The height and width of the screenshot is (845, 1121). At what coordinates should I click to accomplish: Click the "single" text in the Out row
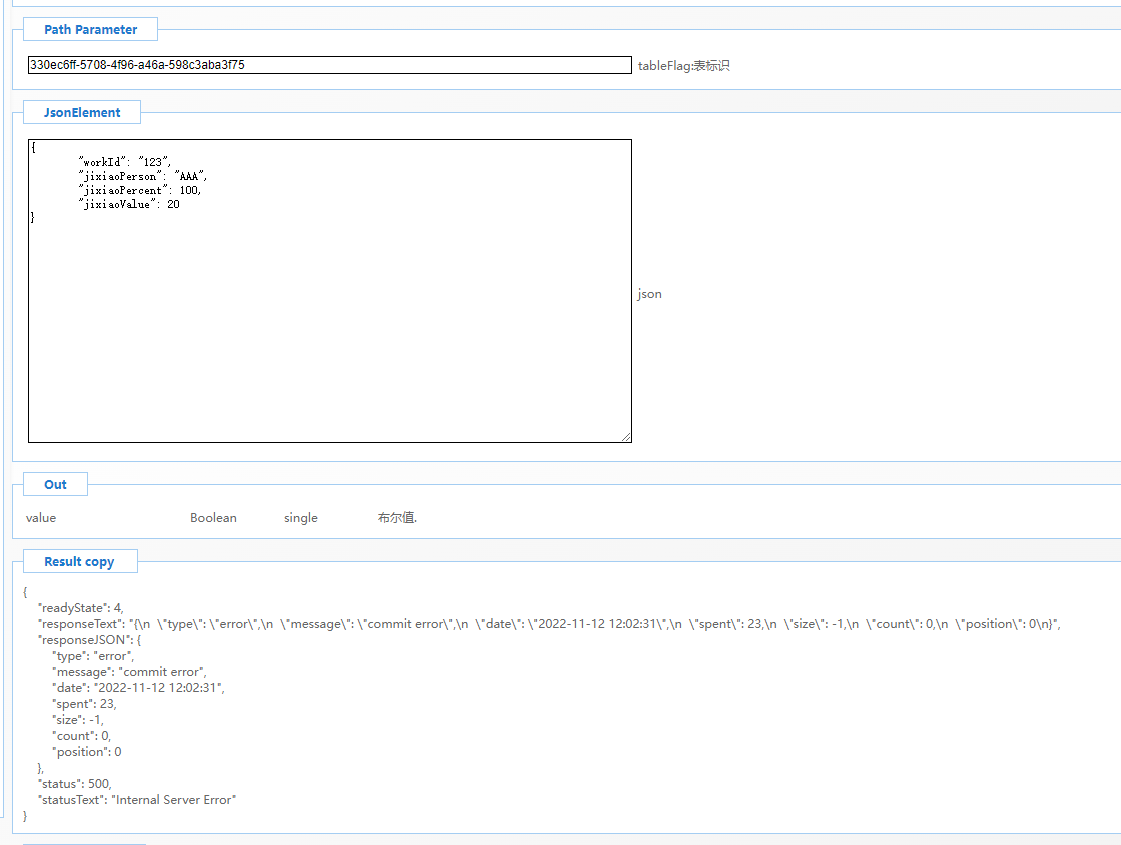click(x=300, y=518)
